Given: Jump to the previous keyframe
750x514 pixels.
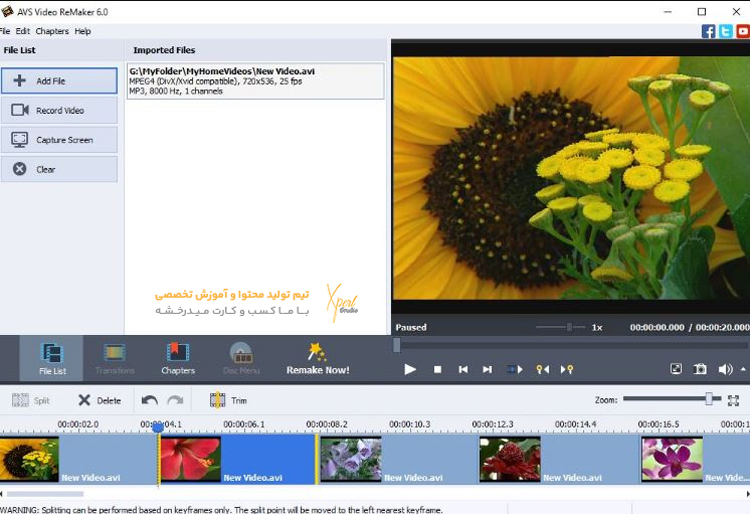Looking at the screenshot, I should tap(542, 369).
